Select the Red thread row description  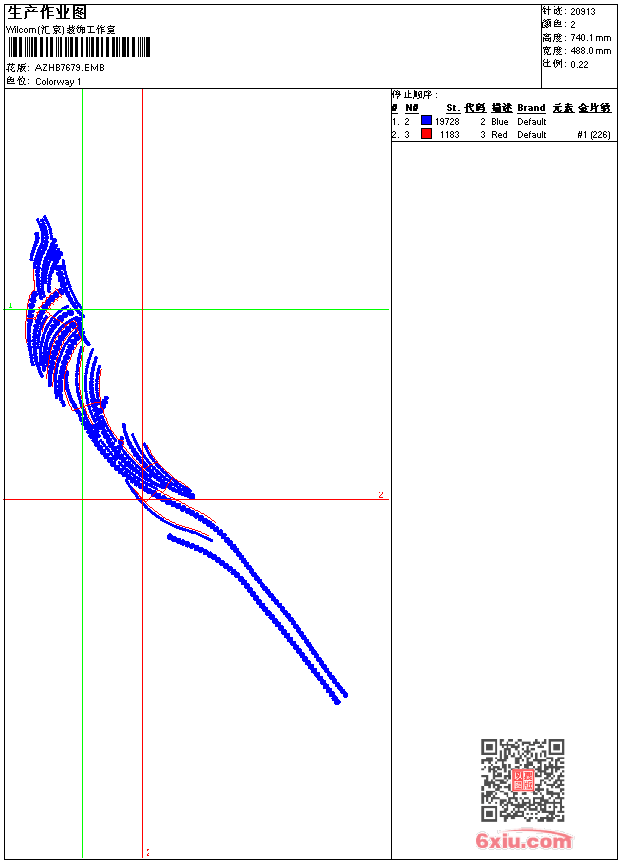coord(499,134)
